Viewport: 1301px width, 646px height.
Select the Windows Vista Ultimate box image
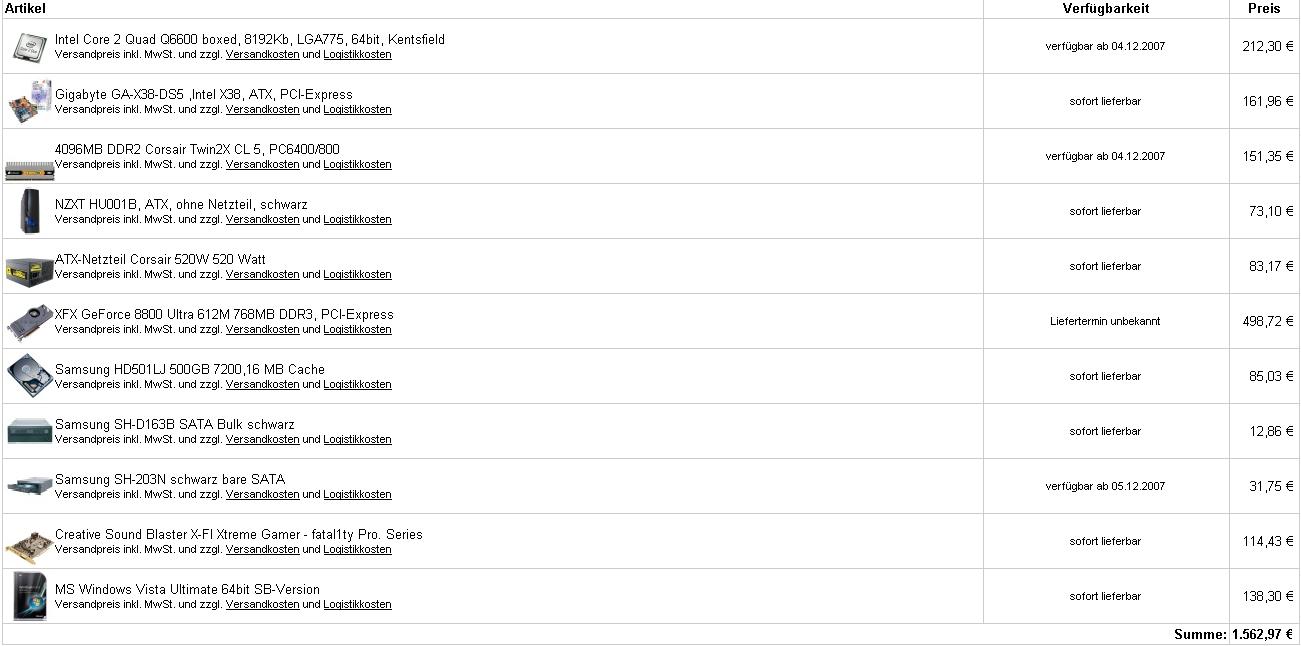30,596
